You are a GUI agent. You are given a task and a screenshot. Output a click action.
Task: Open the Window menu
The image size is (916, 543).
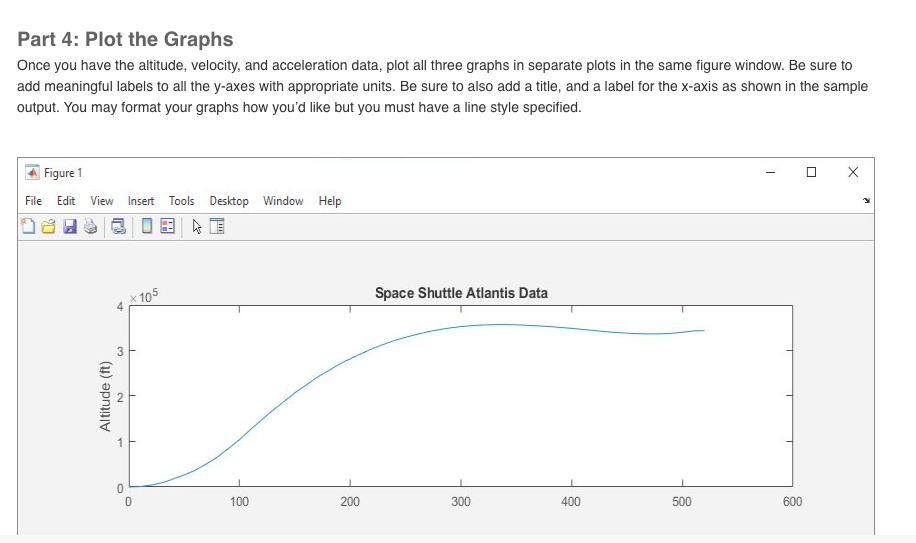coord(283,201)
